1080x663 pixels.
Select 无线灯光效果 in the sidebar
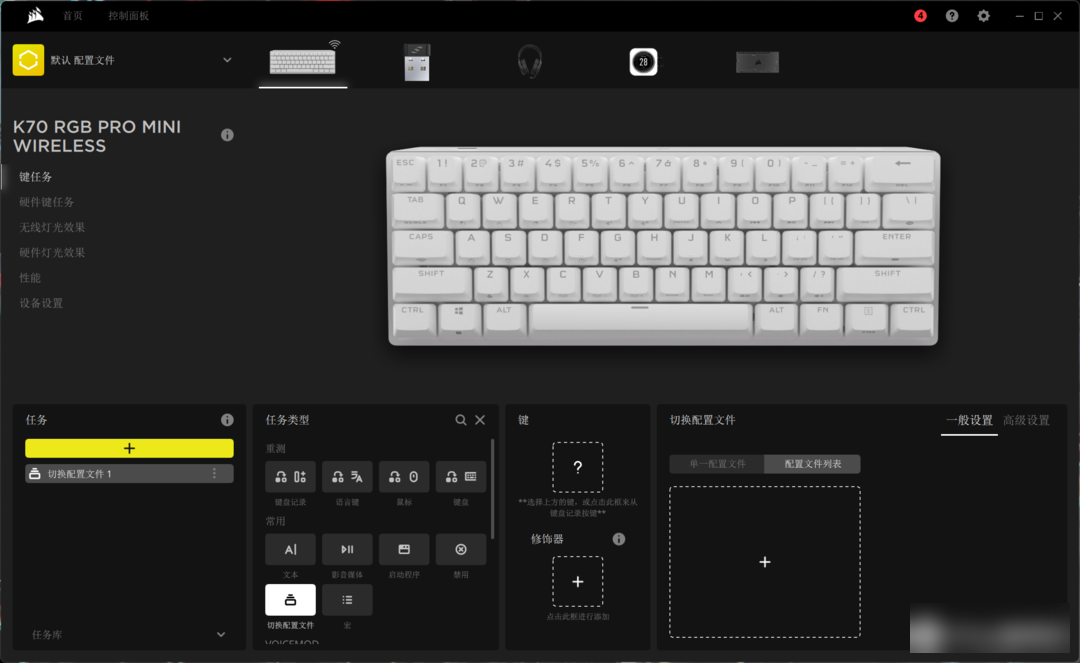pyautogui.click(x=52, y=227)
